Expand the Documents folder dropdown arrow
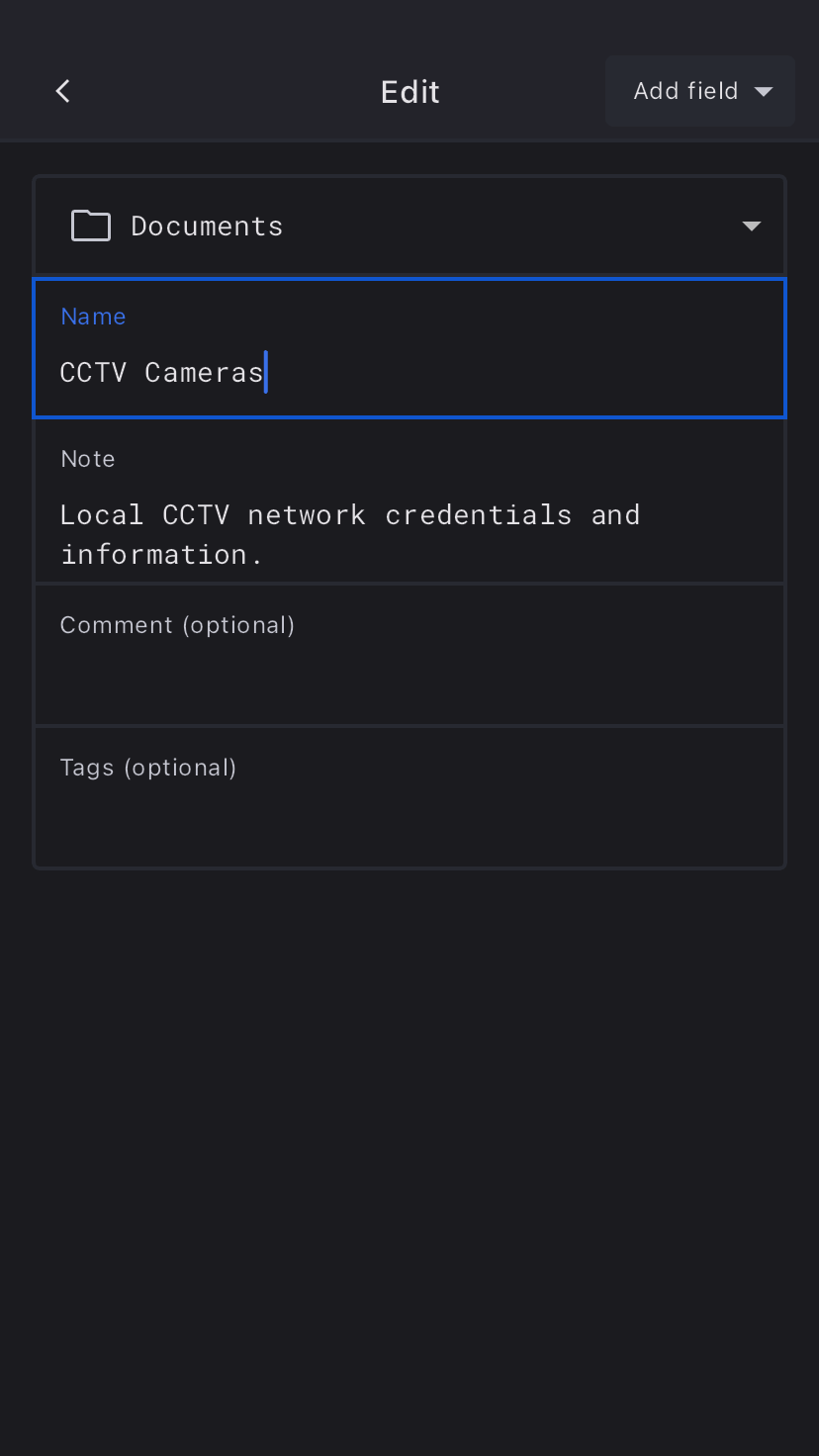The image size is (819, 1456). (751, 227)
